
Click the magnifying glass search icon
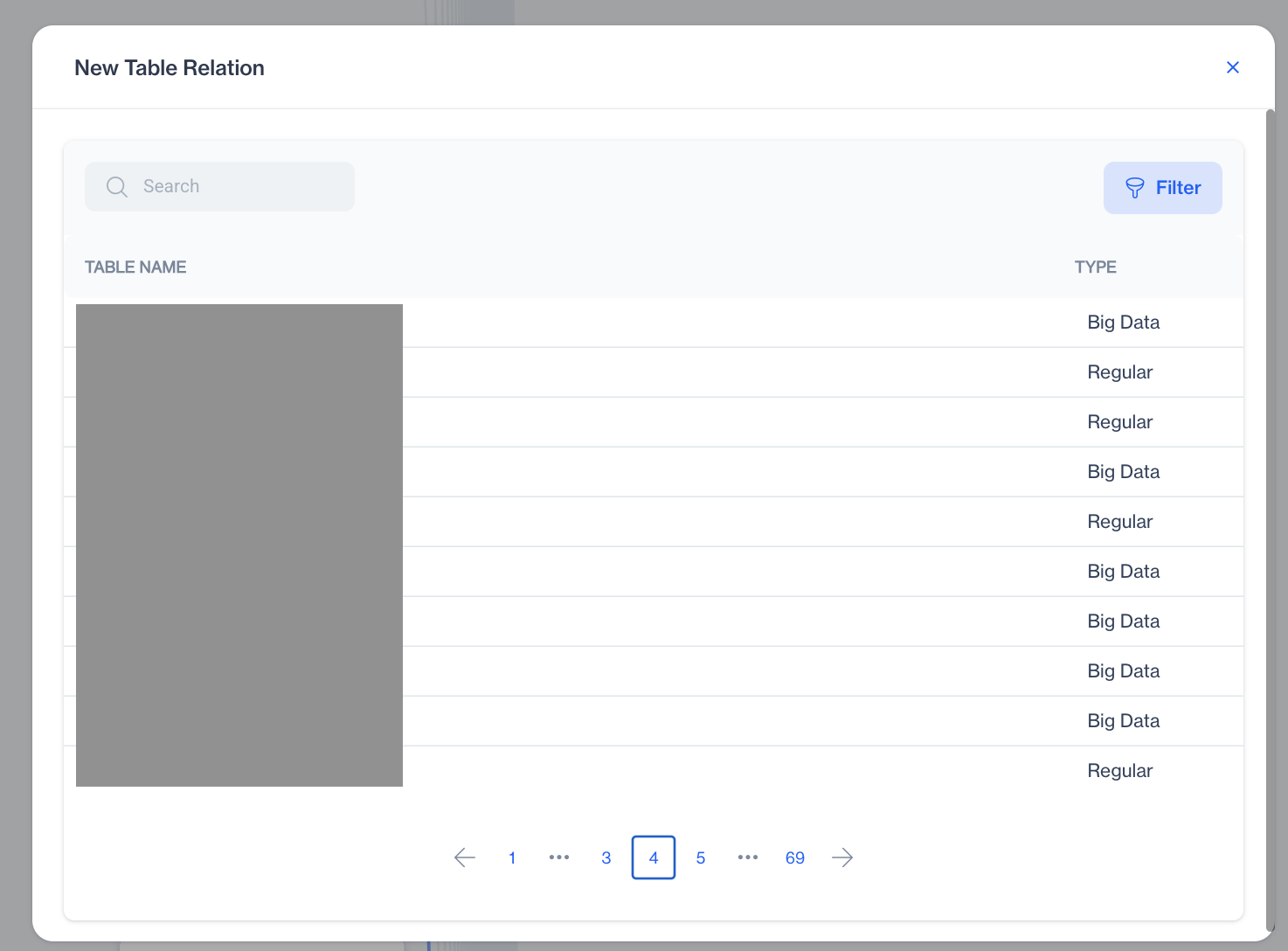(x=116, y=186)
